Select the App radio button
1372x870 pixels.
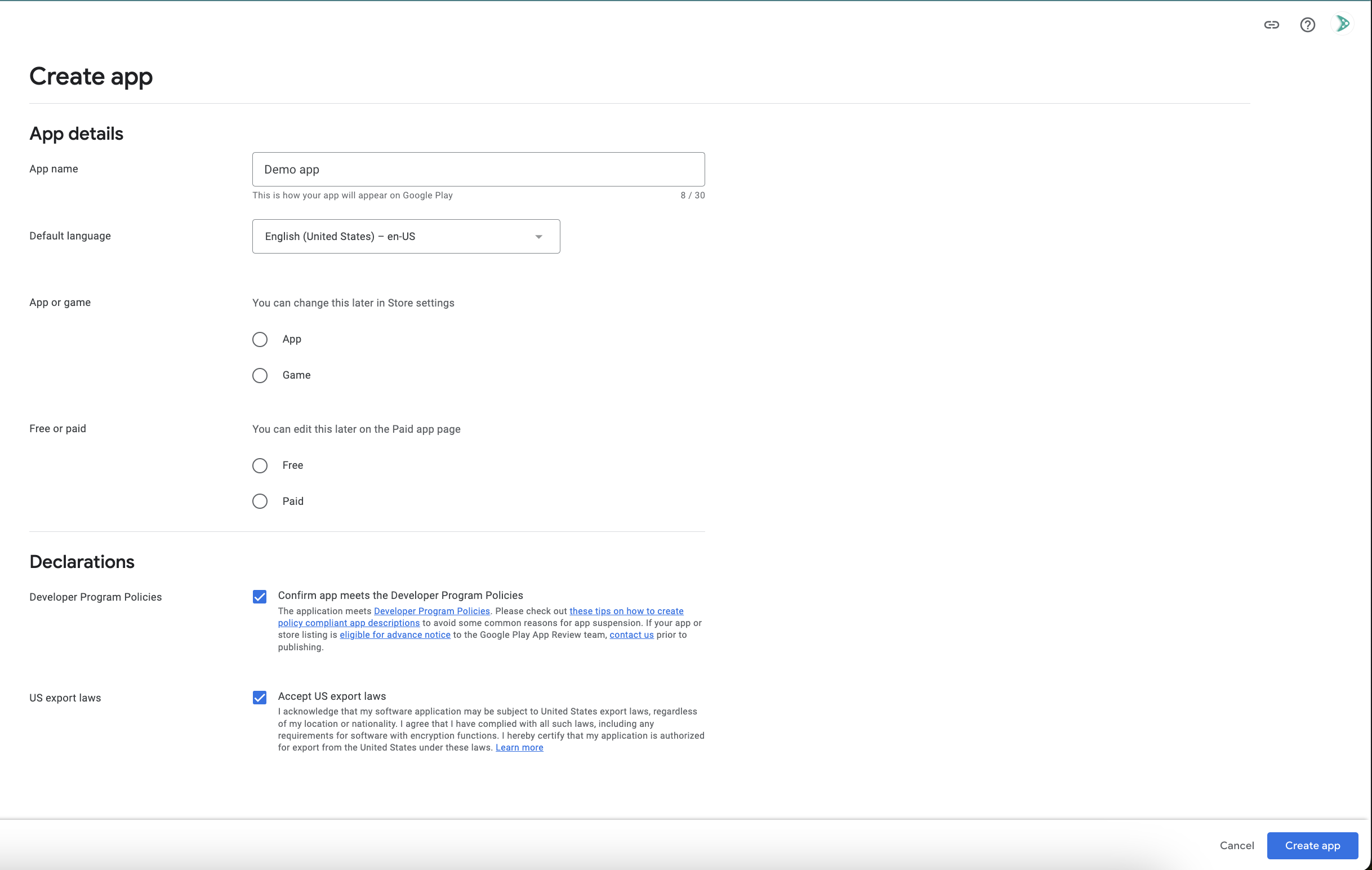pyautogui.click(x=260, y=339)
